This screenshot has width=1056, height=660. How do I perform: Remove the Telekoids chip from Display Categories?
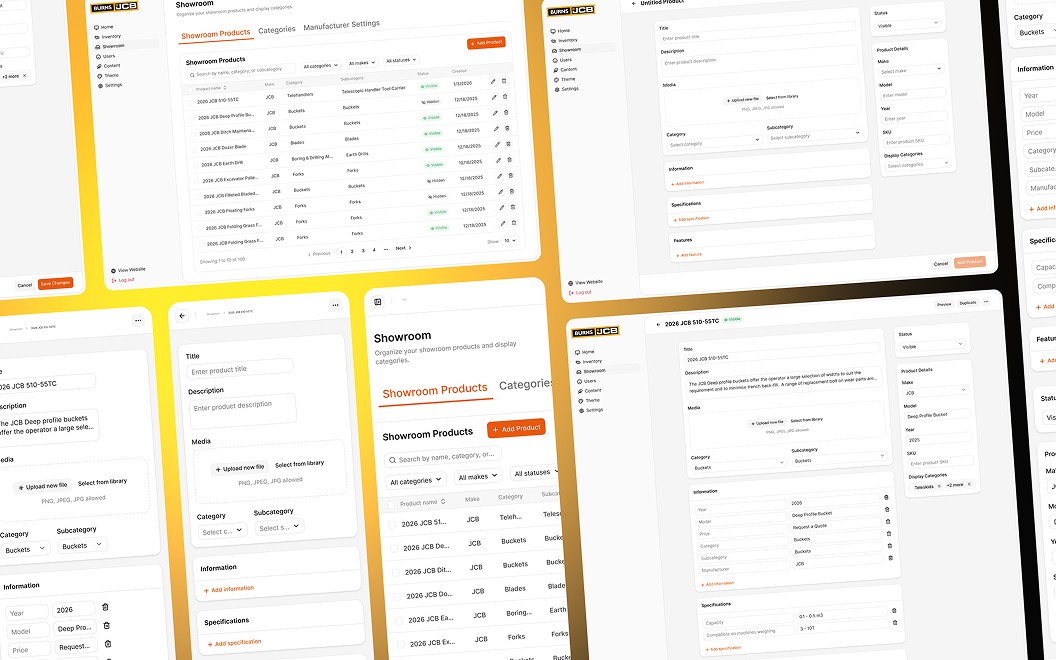pos(939,486)
